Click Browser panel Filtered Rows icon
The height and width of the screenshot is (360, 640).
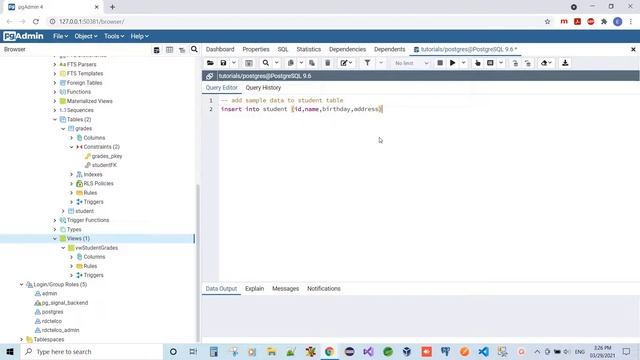182,50
